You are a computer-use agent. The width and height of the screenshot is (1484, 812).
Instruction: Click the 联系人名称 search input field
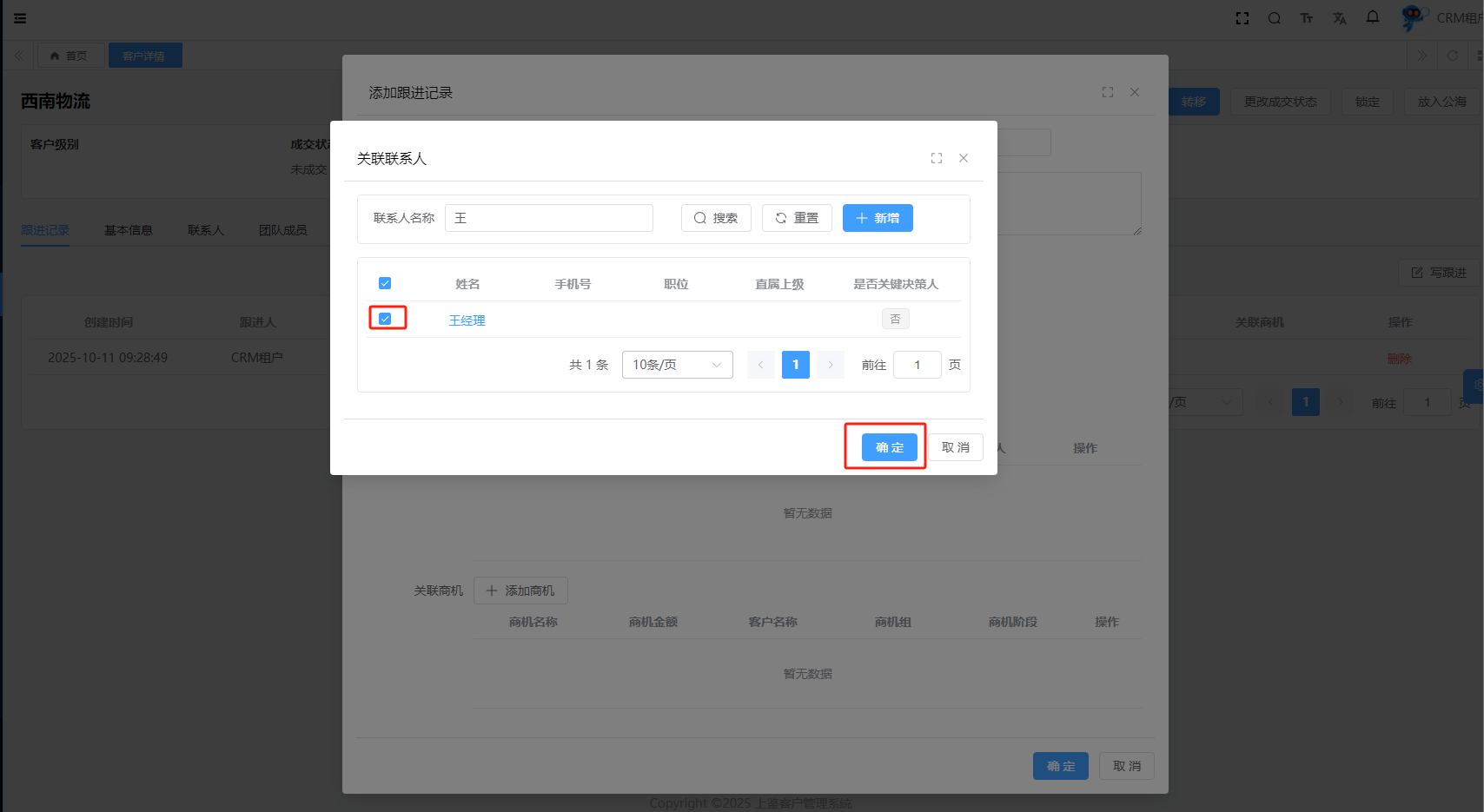coord(549,218)
